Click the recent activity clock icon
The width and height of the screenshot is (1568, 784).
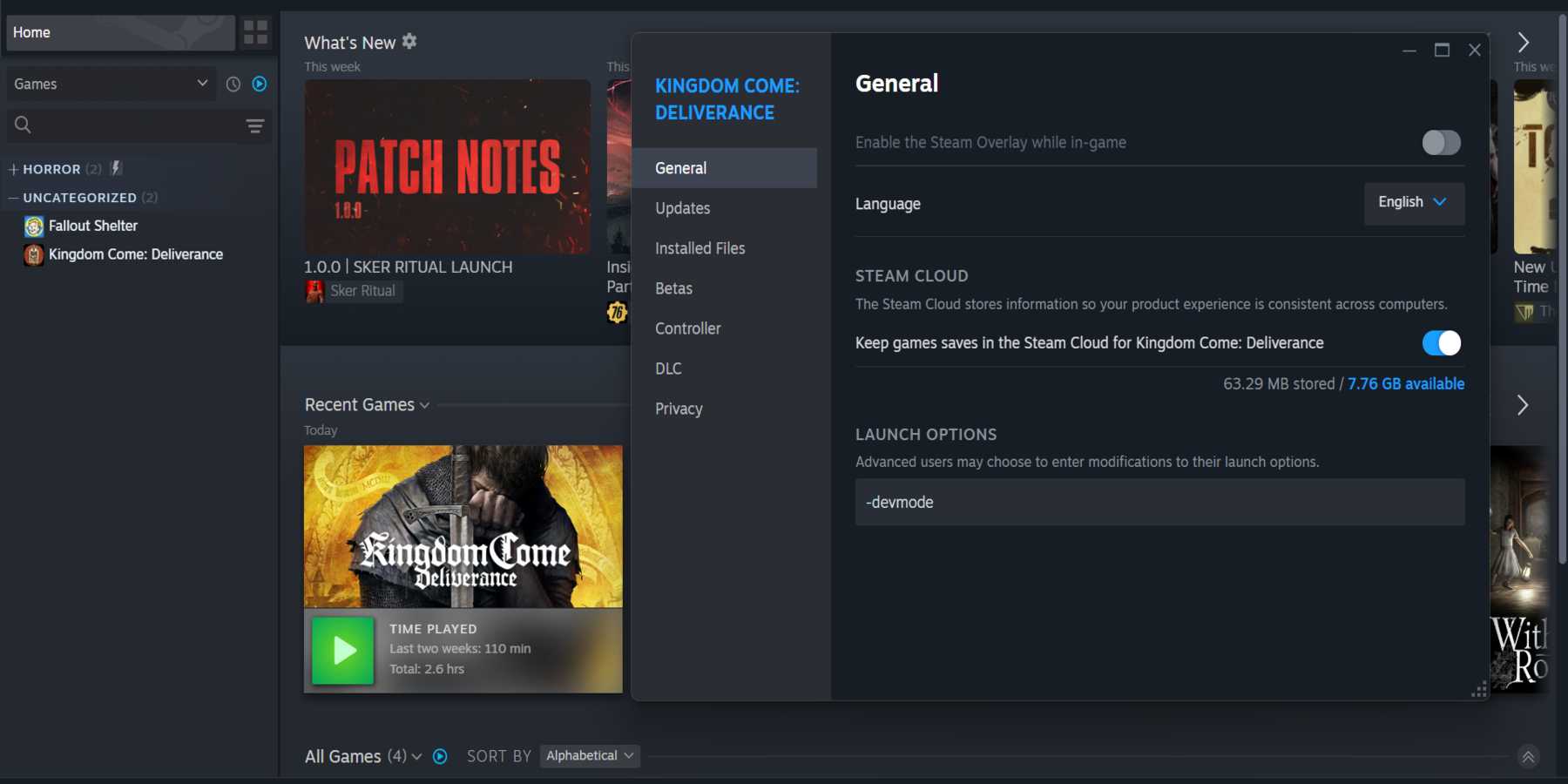pos(233,84)
